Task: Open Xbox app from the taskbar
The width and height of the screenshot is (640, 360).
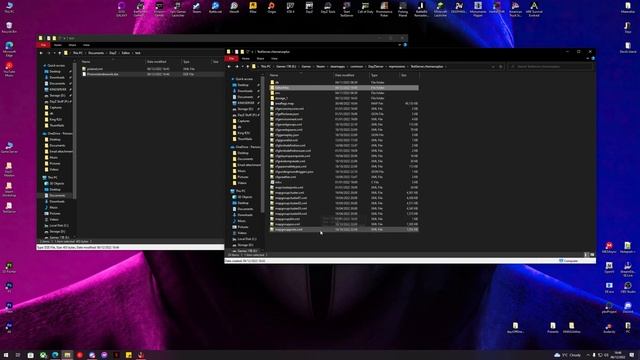Action: 43,355
